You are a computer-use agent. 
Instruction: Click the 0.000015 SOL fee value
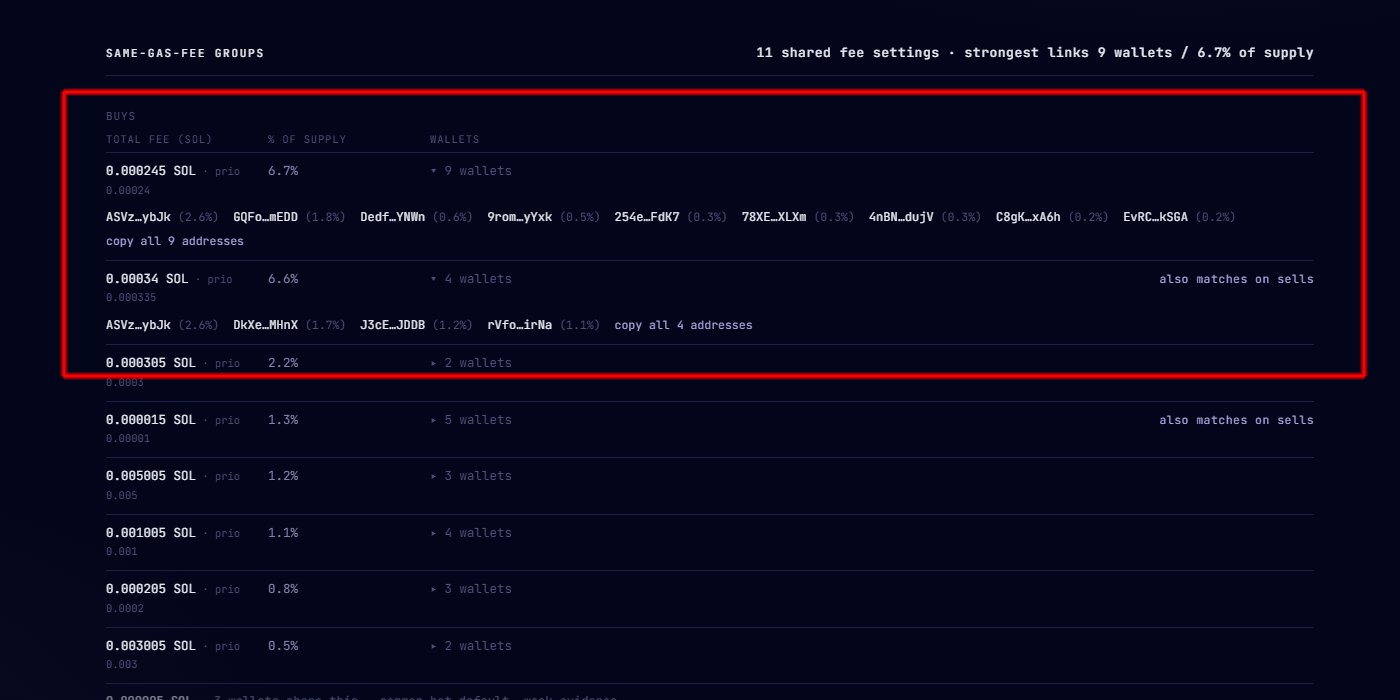pyautogui.click(x=151, y=420)
